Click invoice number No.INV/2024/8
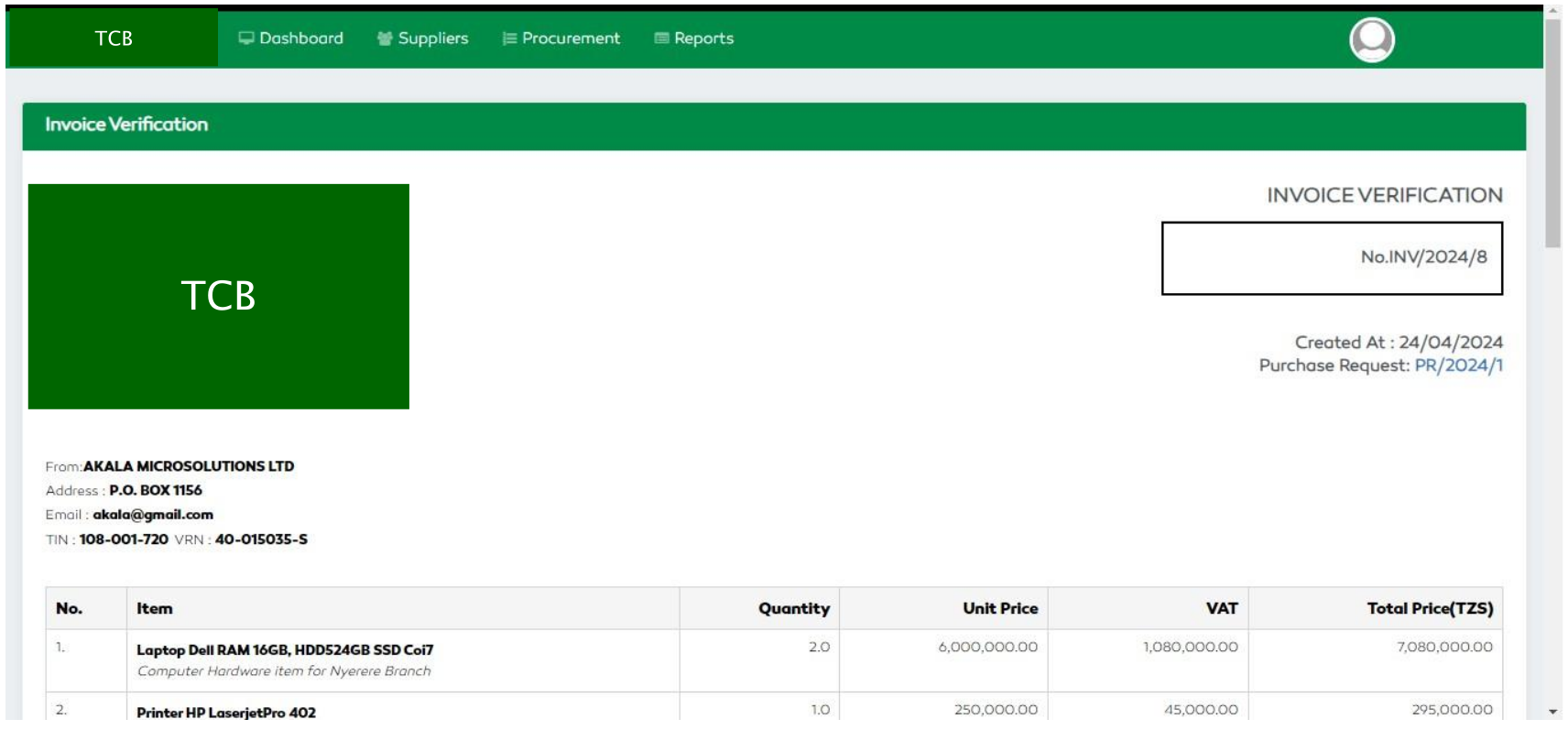This screenshot has height=730, width=1568. [1423, 257]
